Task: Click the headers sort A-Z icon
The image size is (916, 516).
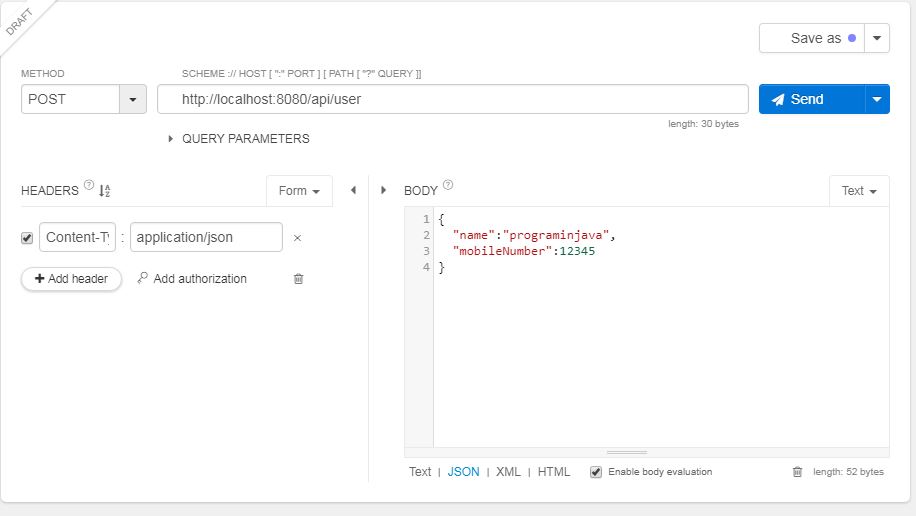Action: (105, 190)
